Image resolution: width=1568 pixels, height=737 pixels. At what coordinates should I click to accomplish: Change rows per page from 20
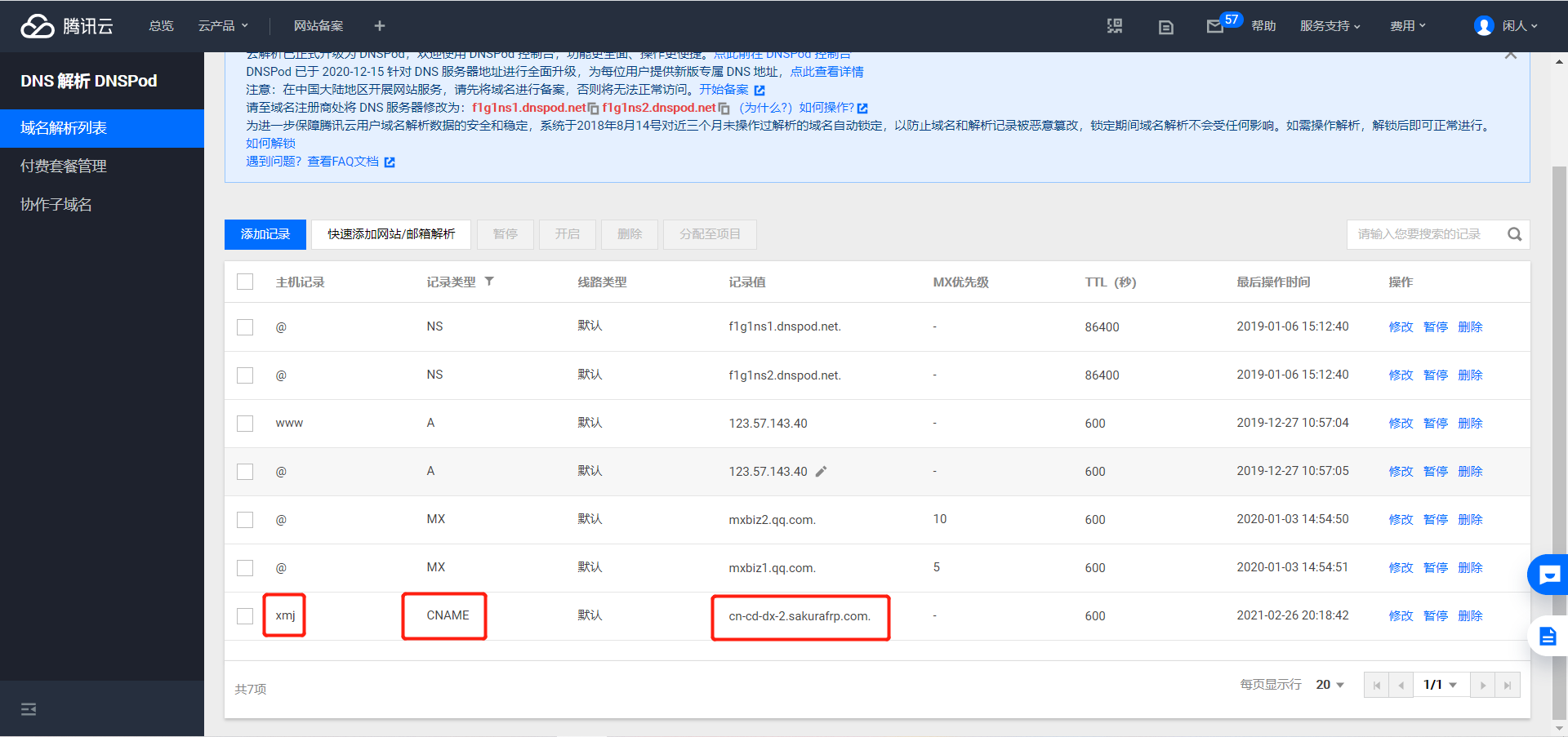point(1330,685)
